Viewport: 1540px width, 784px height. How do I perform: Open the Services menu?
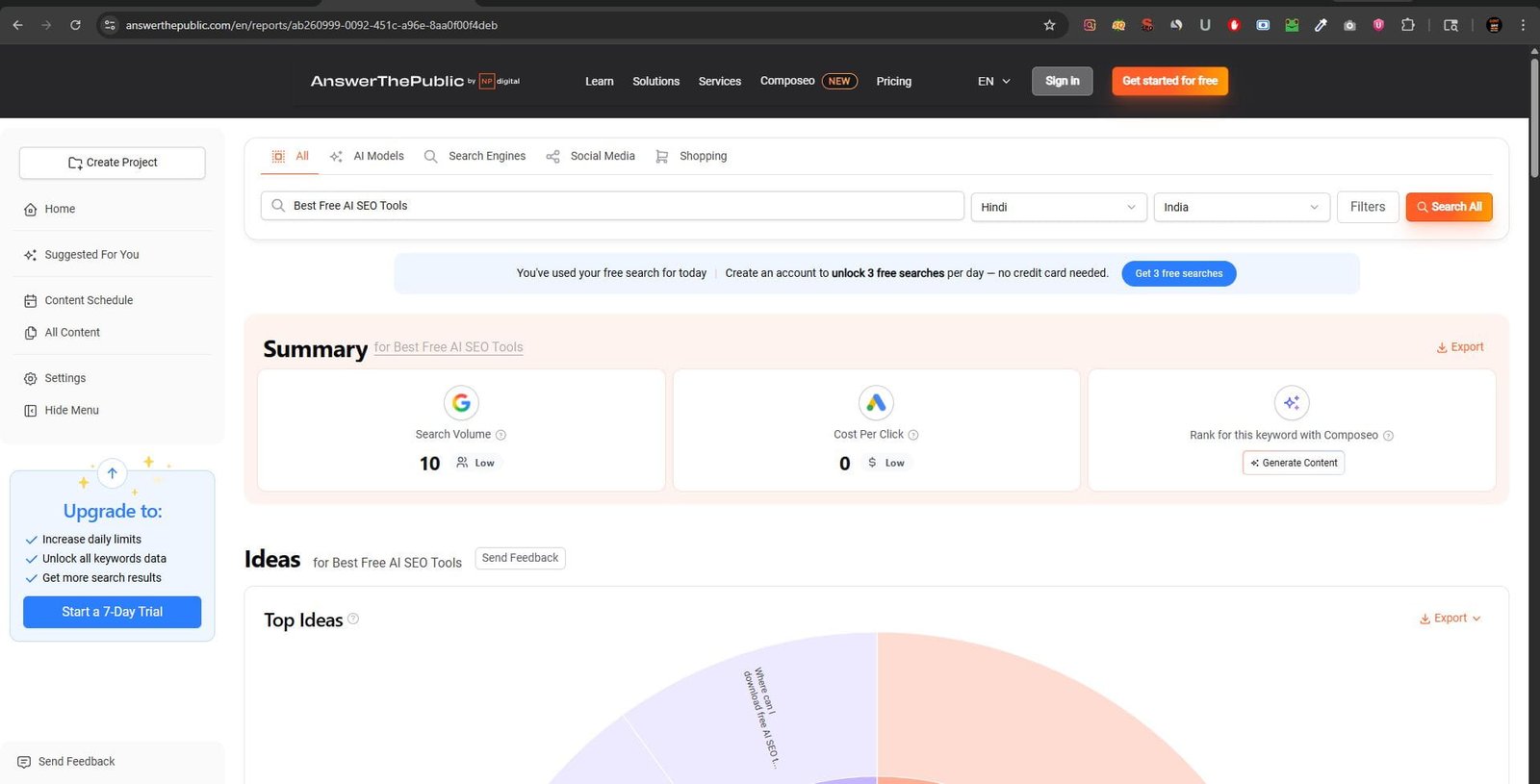tap(720, 82)
